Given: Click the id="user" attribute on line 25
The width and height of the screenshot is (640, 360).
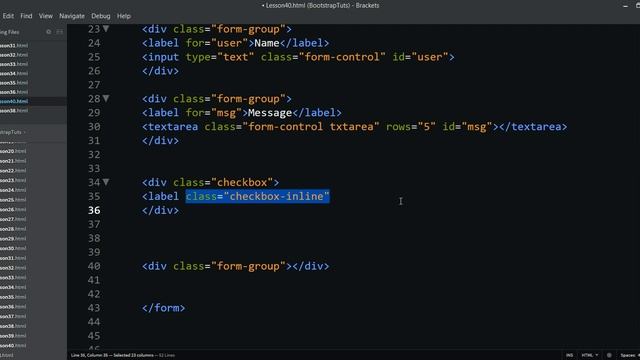Looking at the screenshot, I should [x=420, y=57].
